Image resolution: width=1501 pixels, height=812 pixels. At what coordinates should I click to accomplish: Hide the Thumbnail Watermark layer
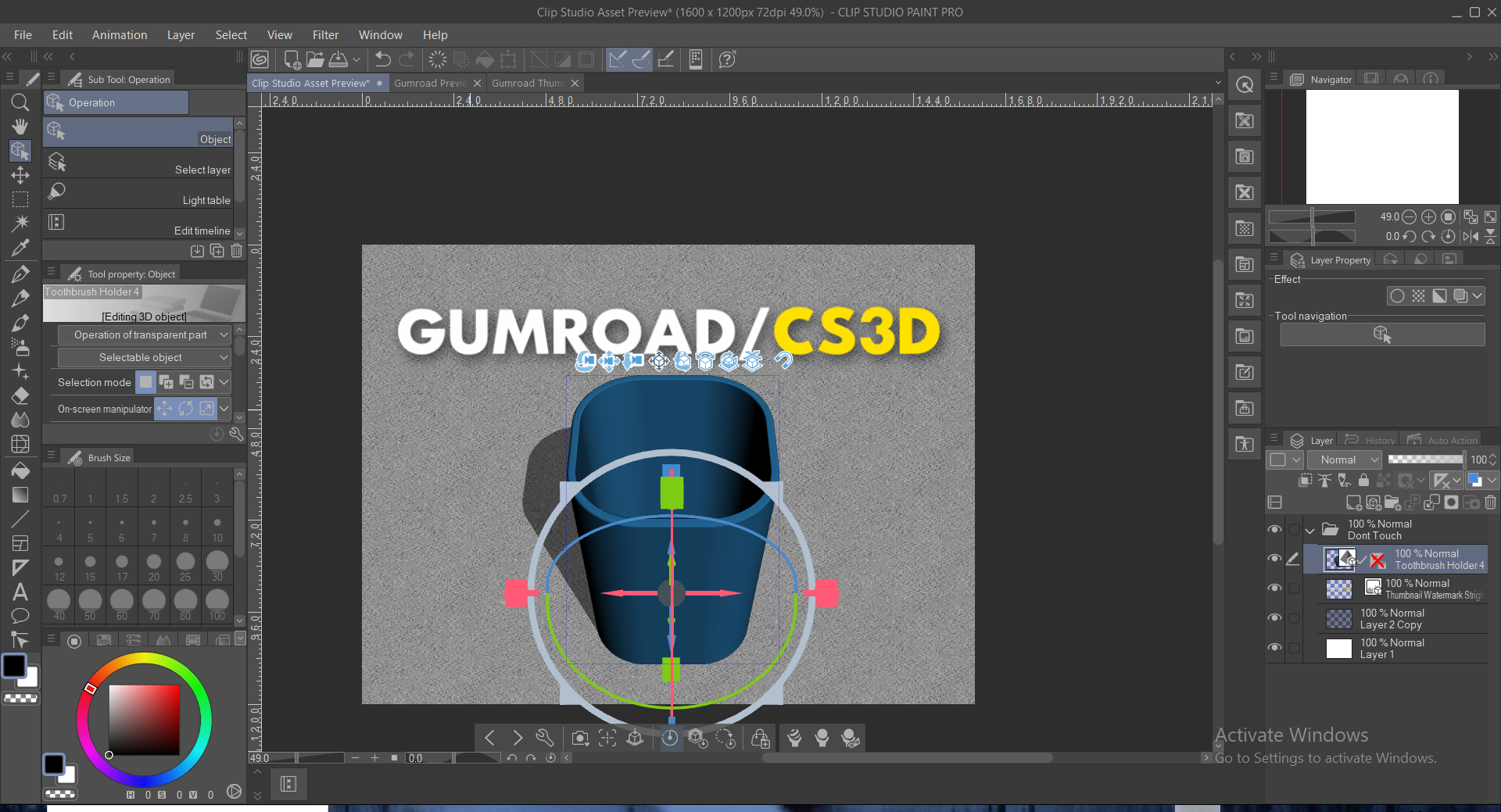tap(1274, 588)
